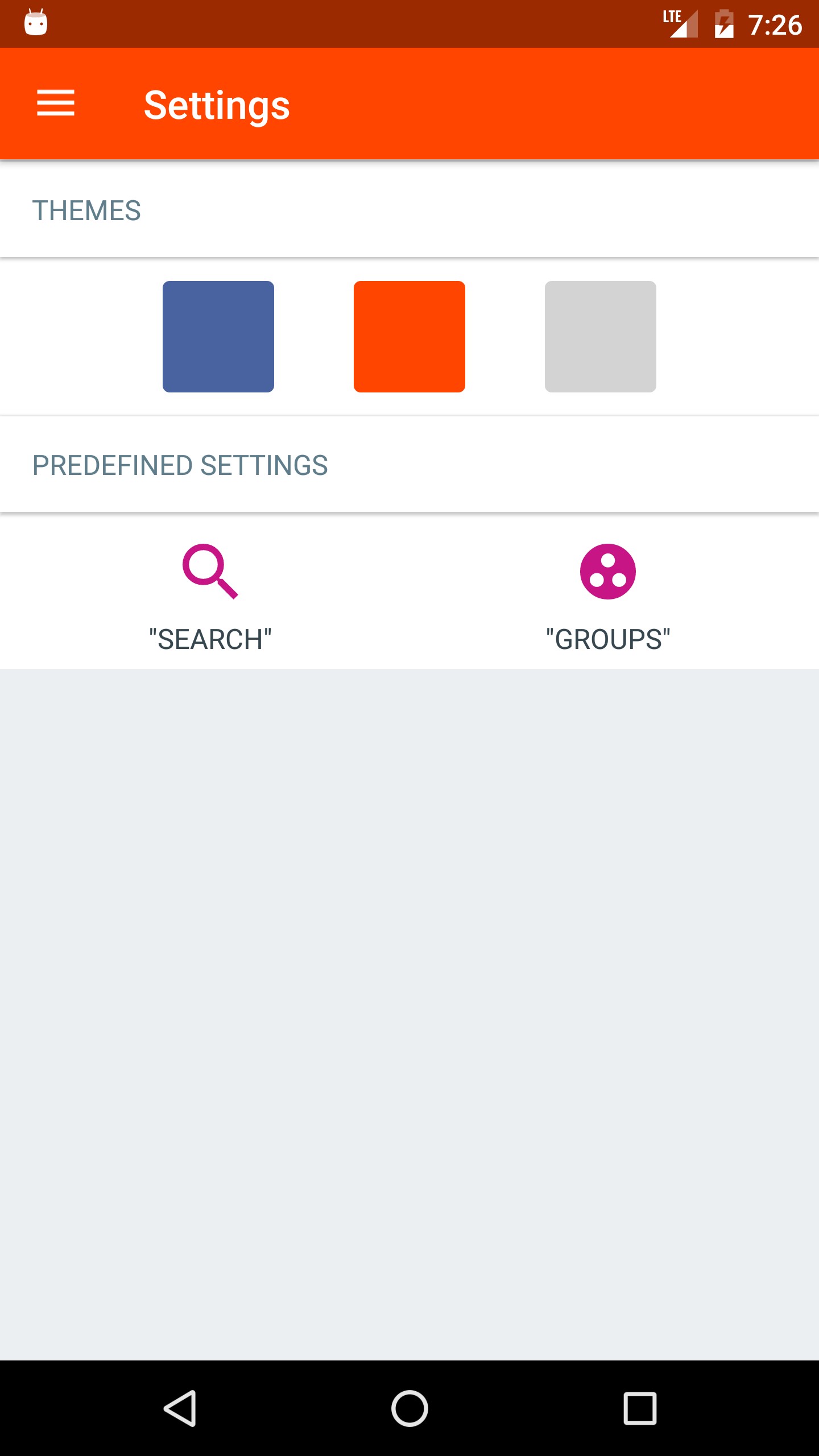
Task: Click the "SEARCH" predefined setting label
Action: (x=210, y=639)
